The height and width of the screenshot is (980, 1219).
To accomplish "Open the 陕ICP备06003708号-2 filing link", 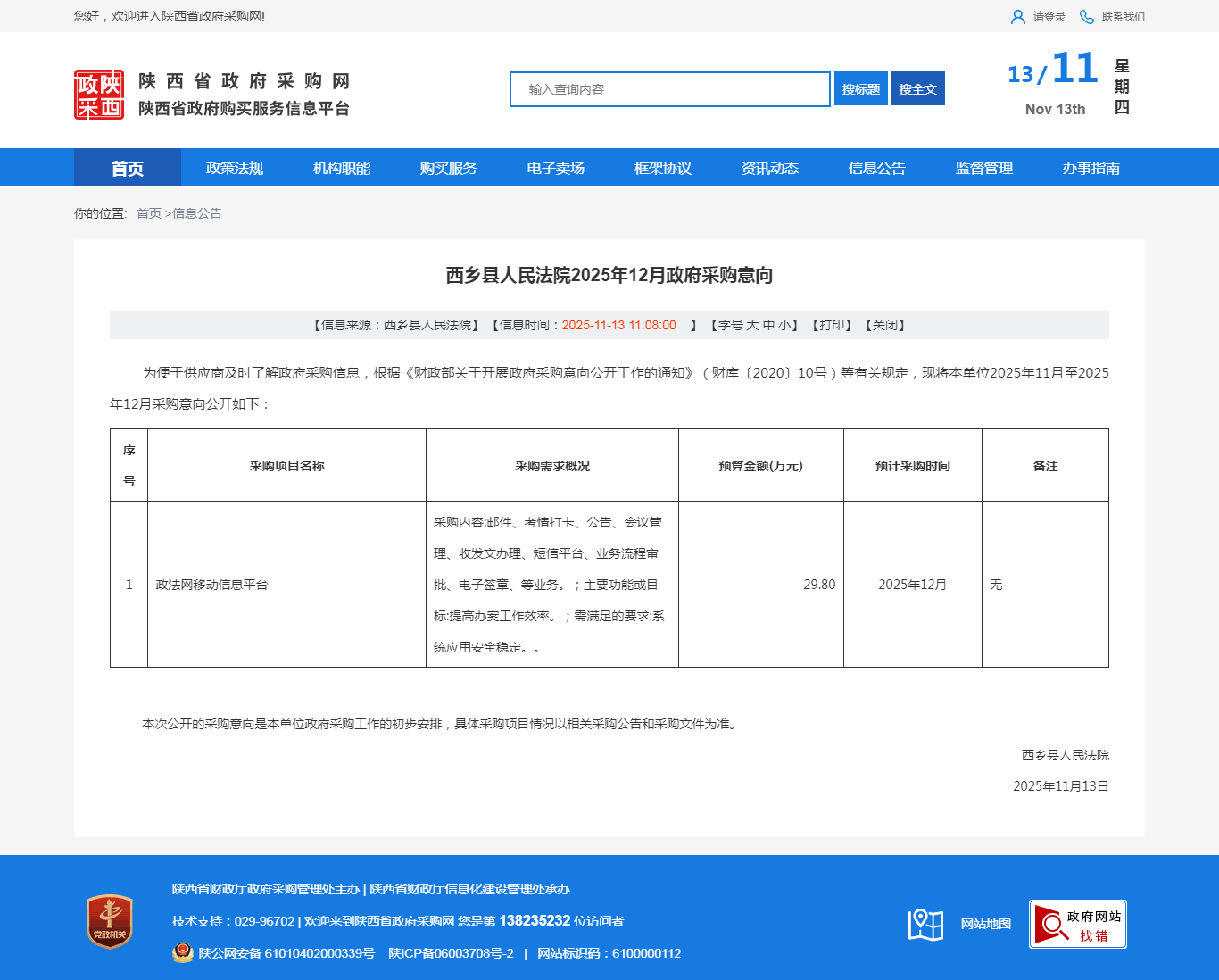I will (x=451, y=953).
